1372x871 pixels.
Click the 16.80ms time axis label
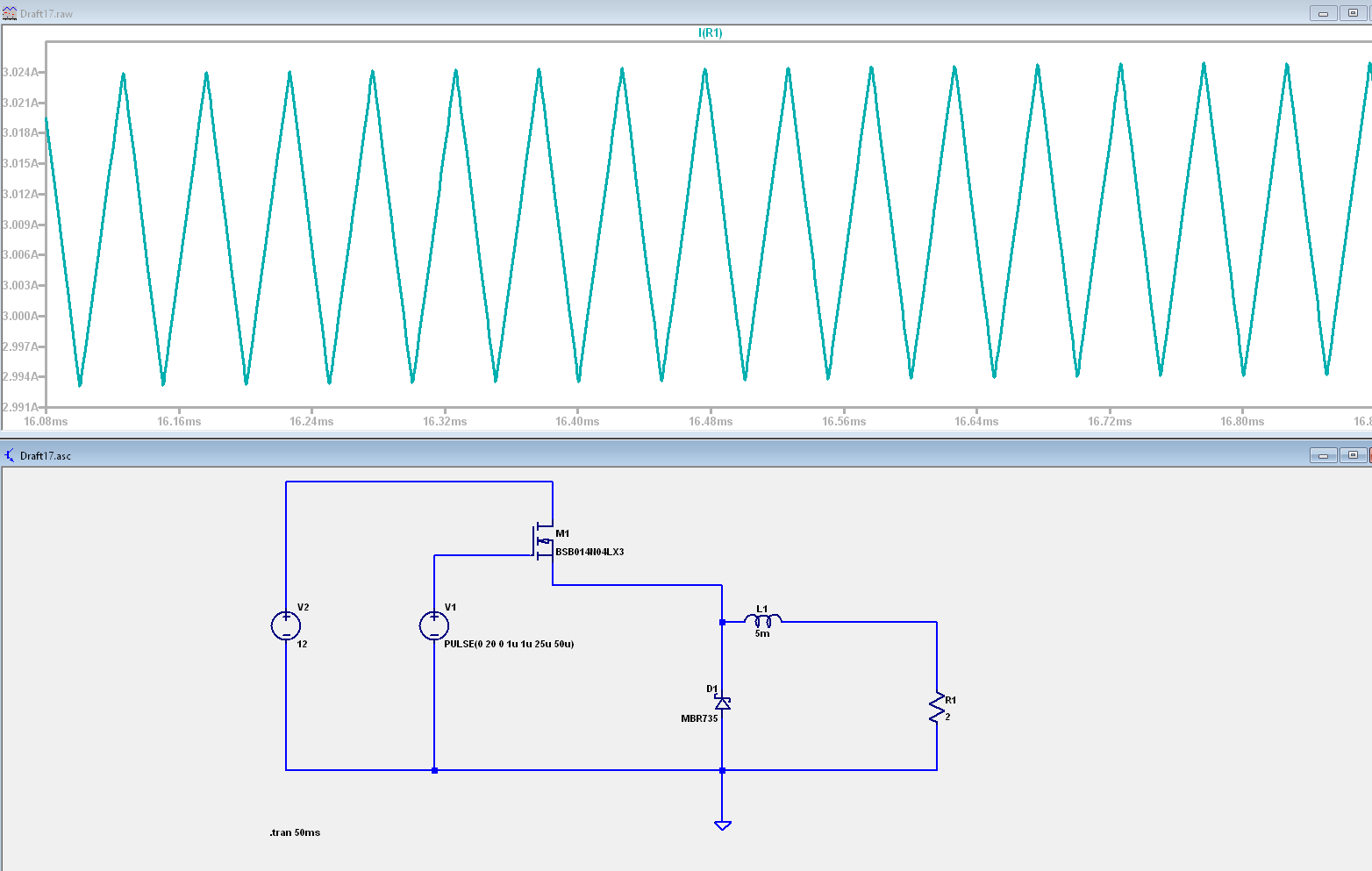[x=1242, y=422]
